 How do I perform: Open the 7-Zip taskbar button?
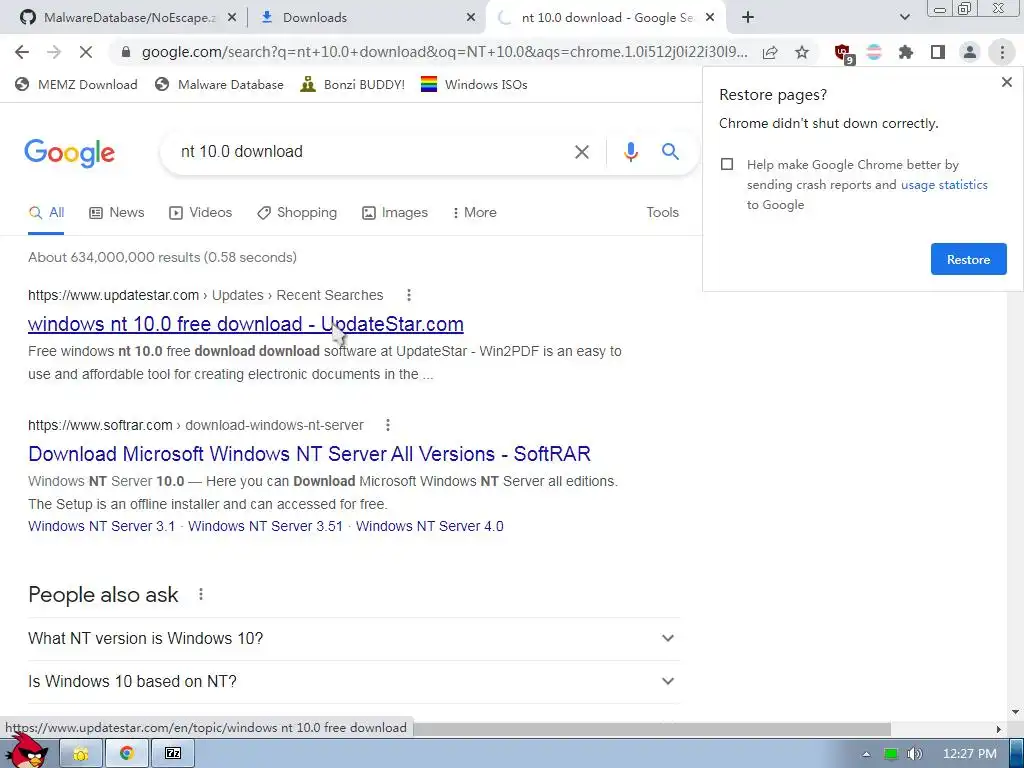172,754
